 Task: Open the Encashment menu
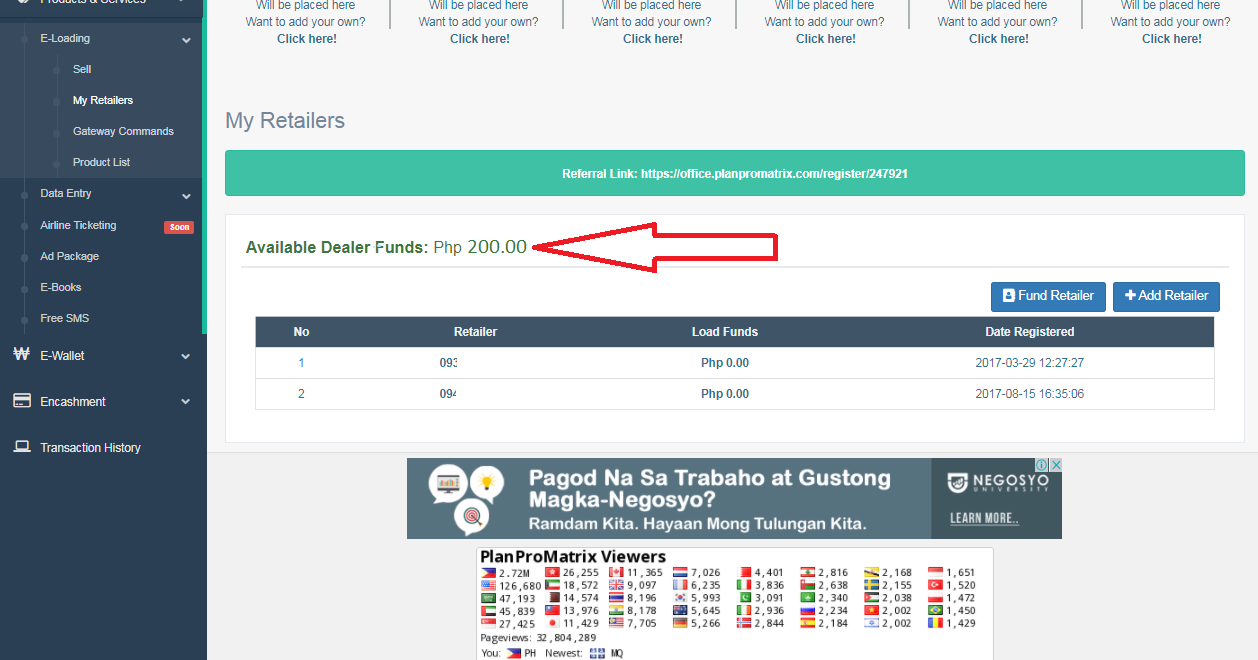pos(73,401)
